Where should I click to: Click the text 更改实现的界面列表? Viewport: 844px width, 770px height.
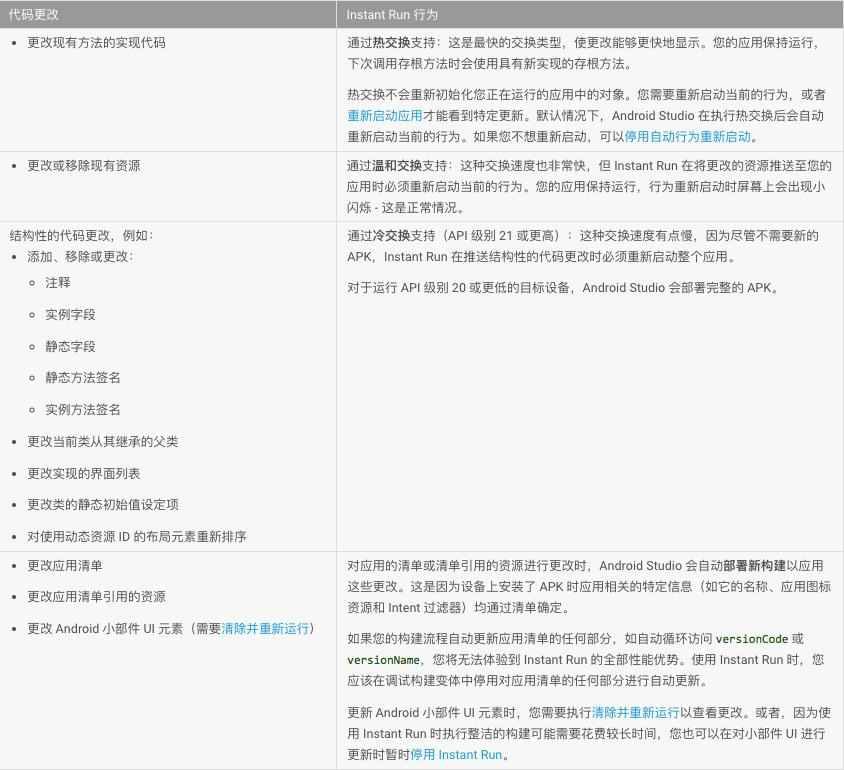pyautogui.click(x=84, y=474)
